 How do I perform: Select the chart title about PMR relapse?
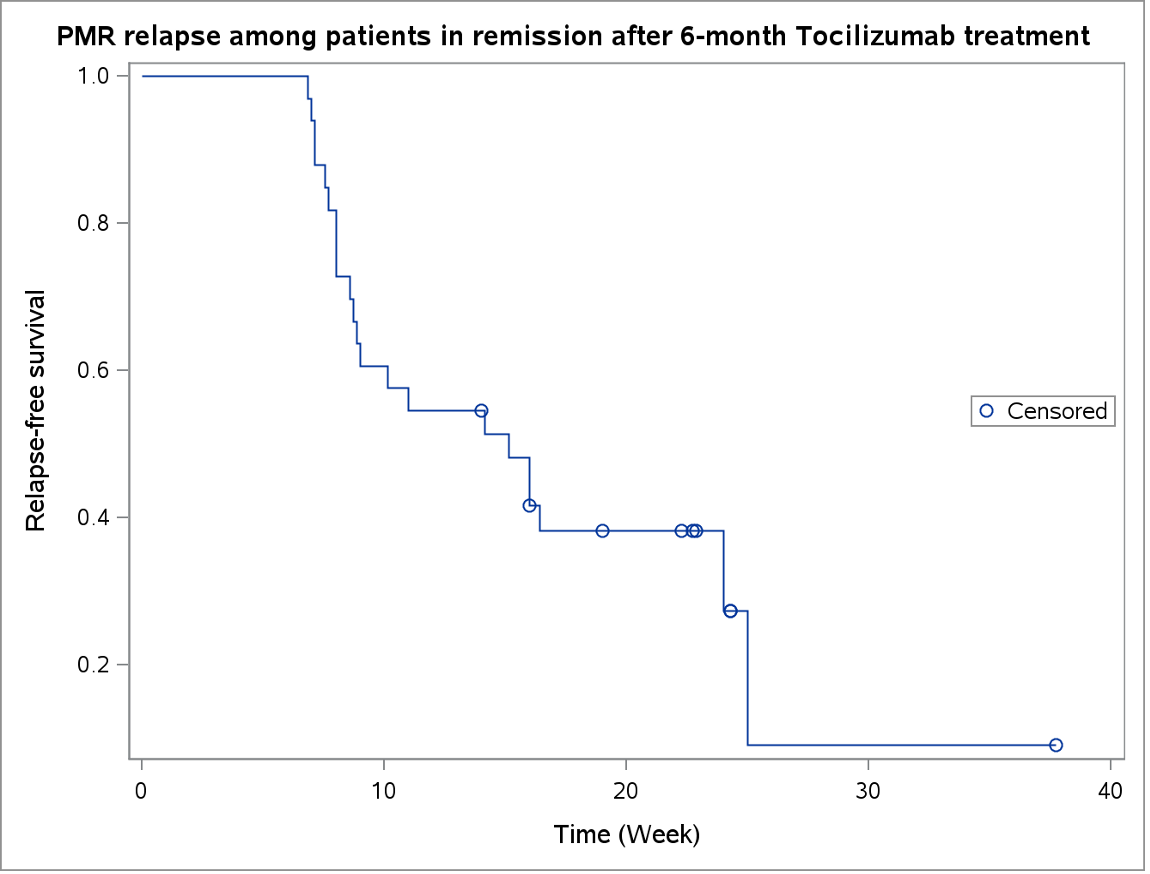point(573,38)
